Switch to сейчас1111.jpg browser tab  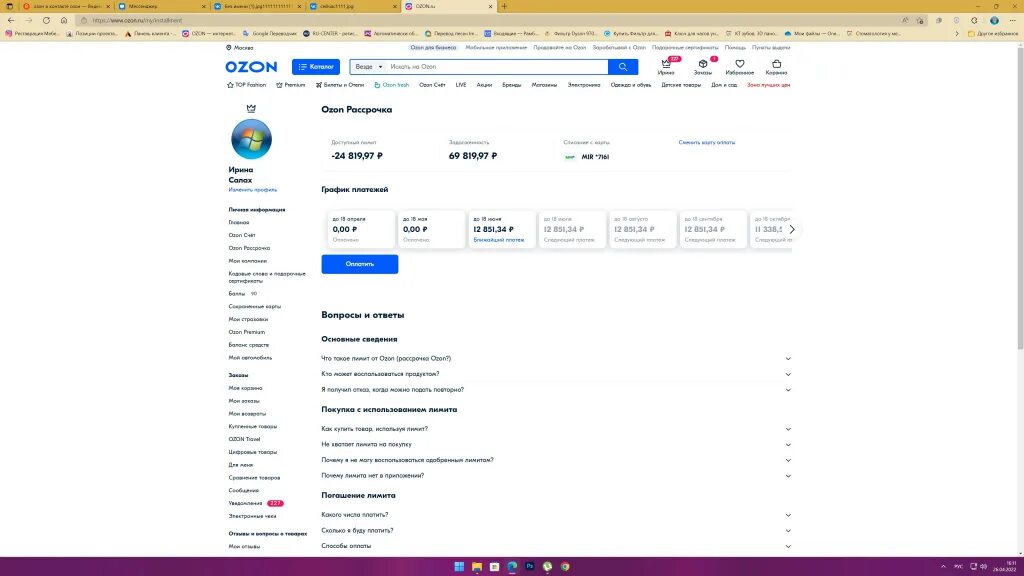pyautogui.click(x=353, y=6)
